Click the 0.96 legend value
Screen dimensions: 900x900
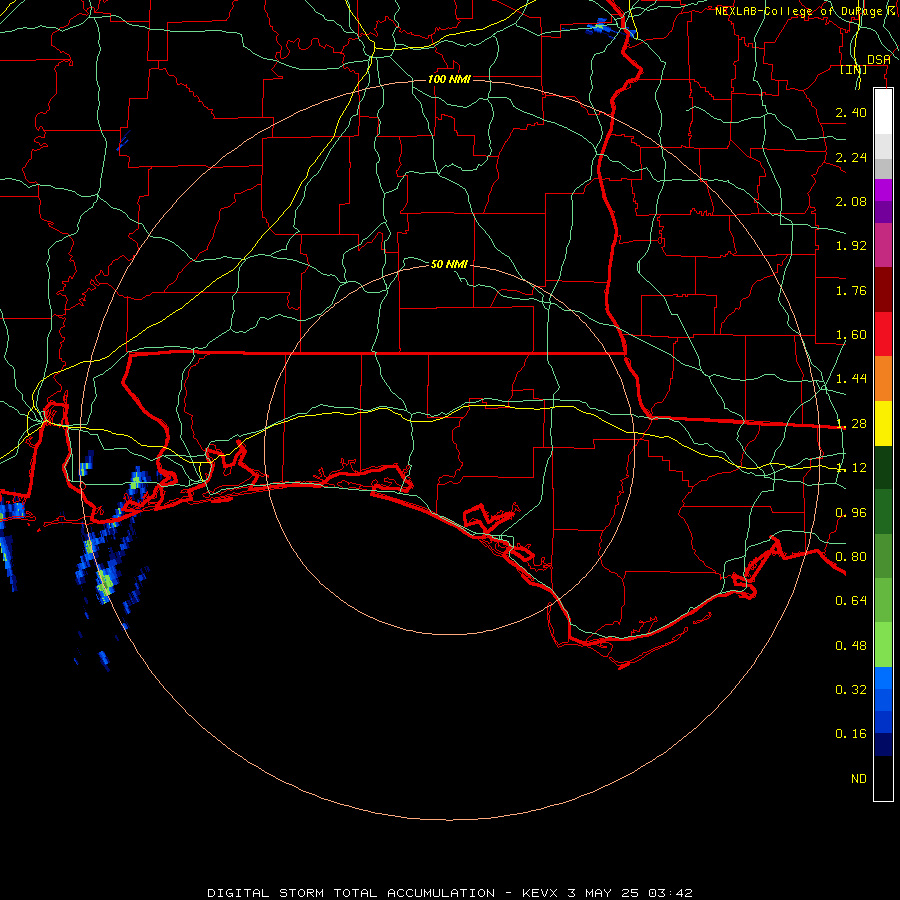pos(851,512)
